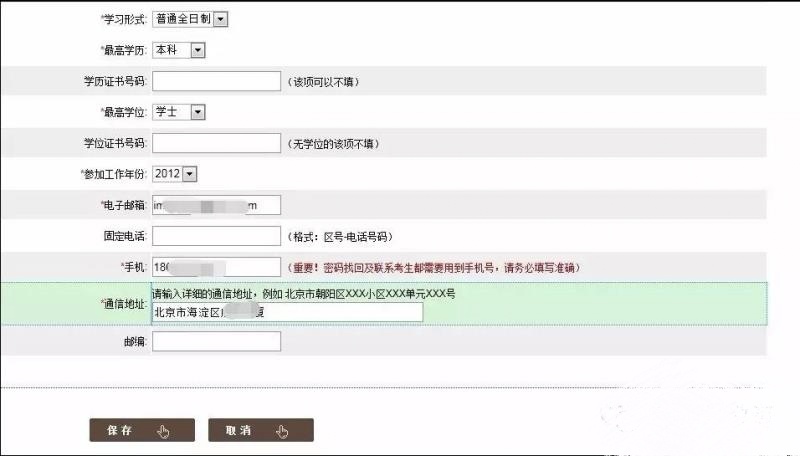
Task: Click the 邮编 postal code input field
Action: pos(216,341)
